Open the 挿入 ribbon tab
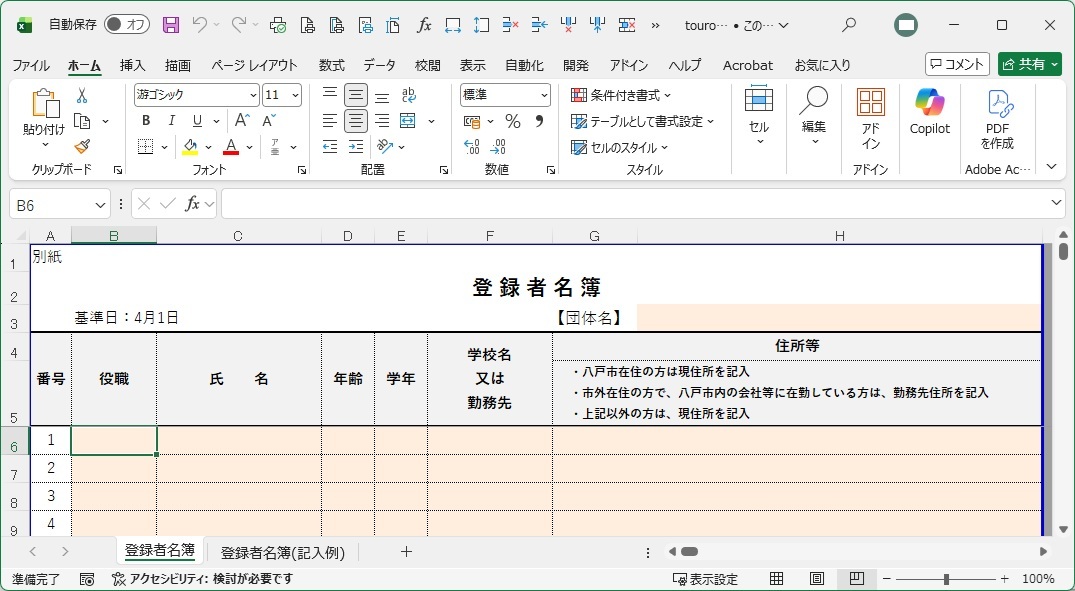This screenshot has width=1075, height=591. click(132, 65)
